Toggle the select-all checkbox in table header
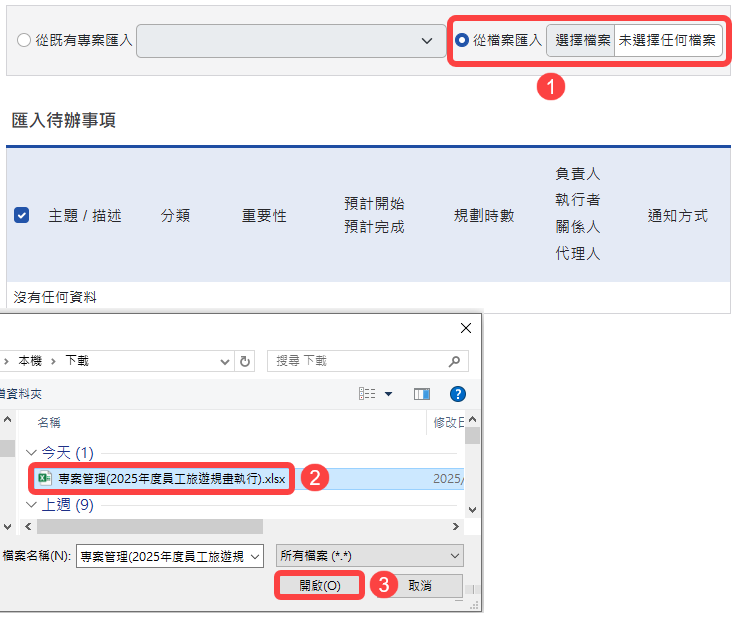Screen dimensions: 736x618 (22, 215)
